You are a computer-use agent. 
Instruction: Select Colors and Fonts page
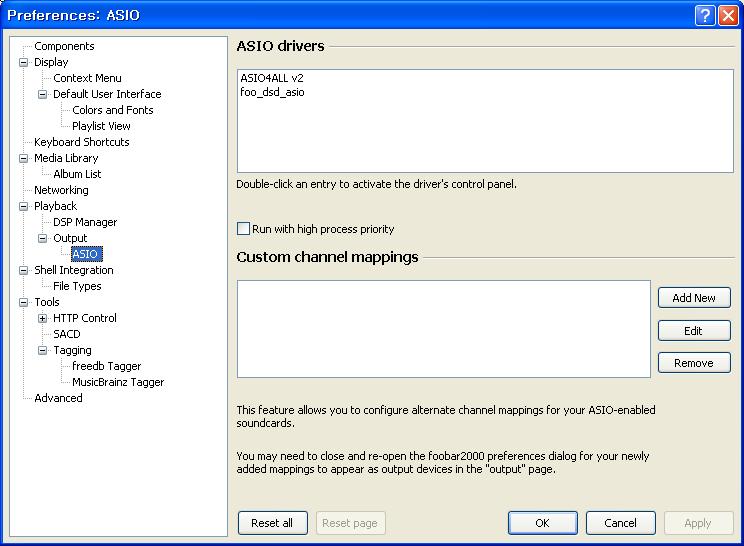pos(113,110)
